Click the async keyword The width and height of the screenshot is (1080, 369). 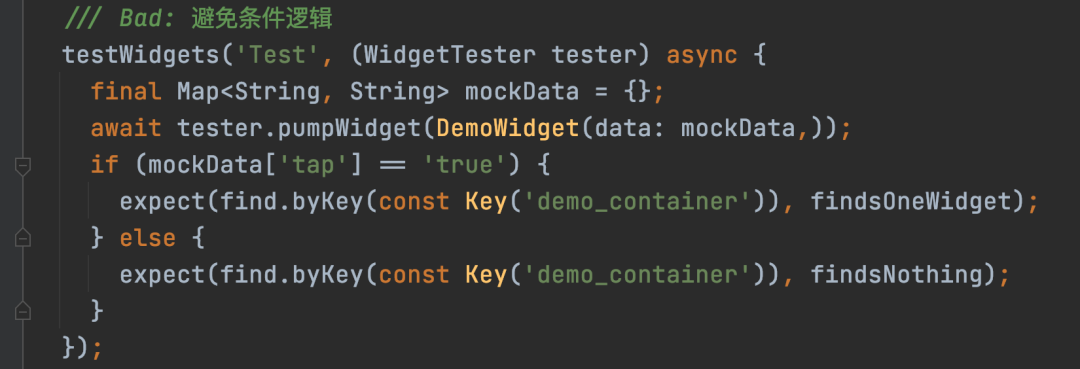point(702,55)
